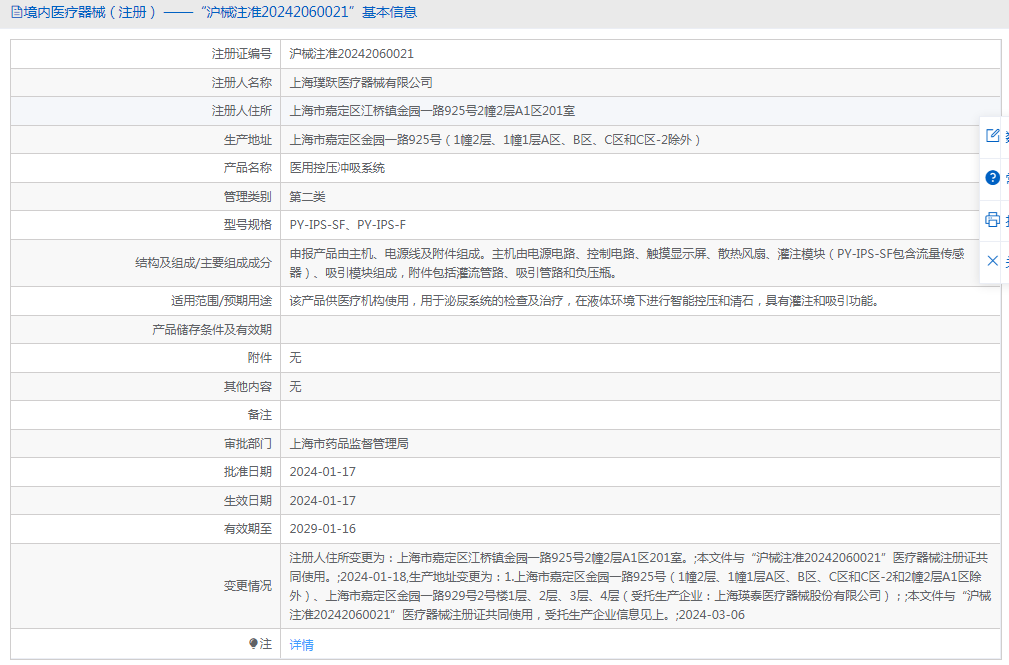Screen dimensions: 1009x665
Task: Select the 其他内容 label
Action: point(248,386)
